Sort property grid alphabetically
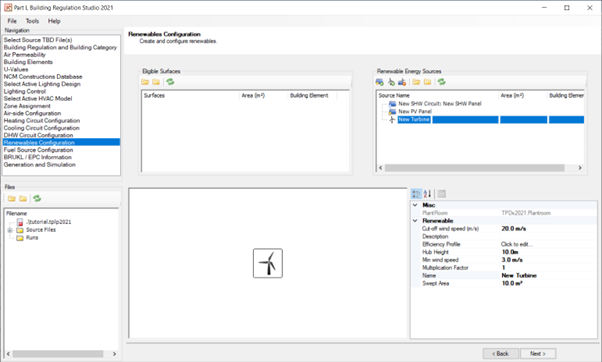This screenshot has width=602, height=362. click(427, 194)
